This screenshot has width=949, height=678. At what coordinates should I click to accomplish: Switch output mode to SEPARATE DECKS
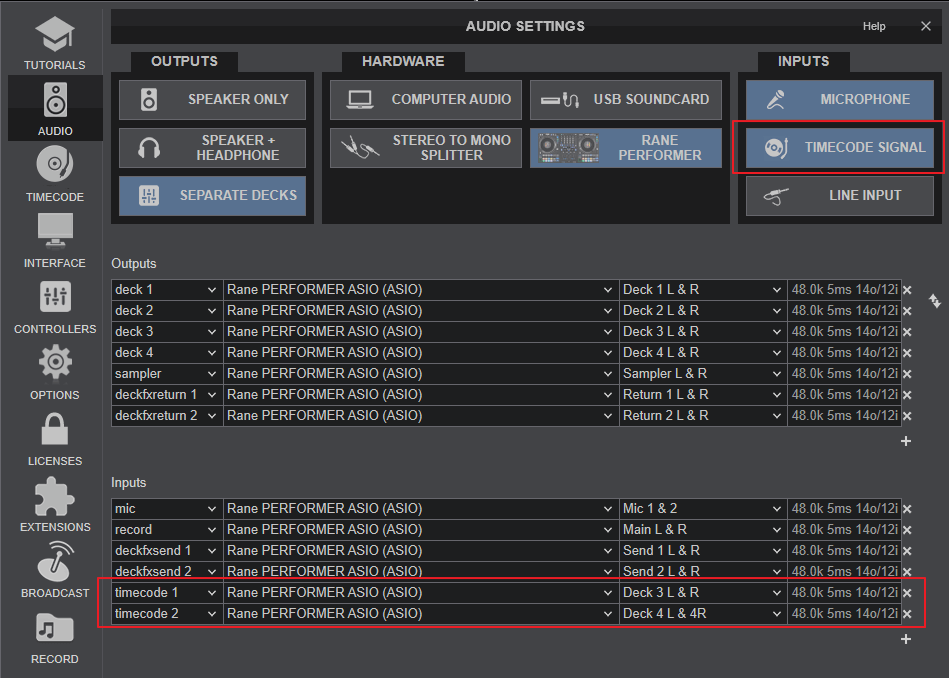coord(212,196)
